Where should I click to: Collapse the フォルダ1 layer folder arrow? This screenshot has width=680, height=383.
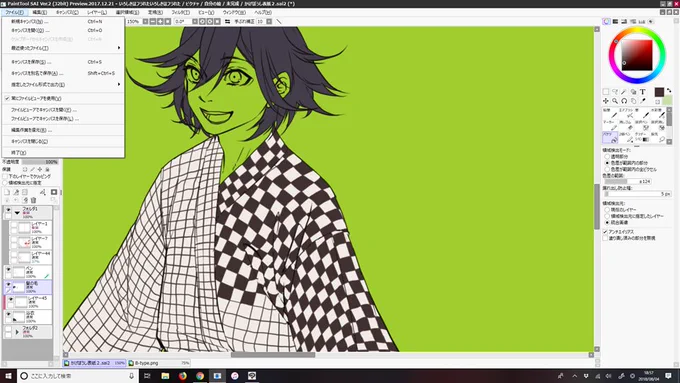(17, 213)
